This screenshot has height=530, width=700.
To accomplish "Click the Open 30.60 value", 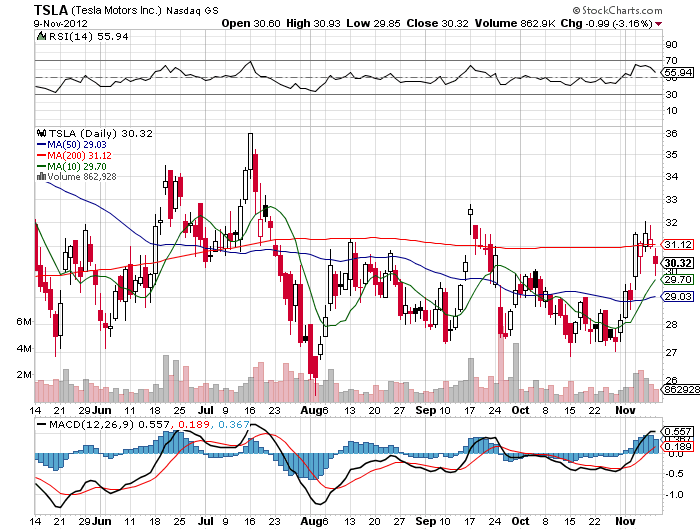I will point(251,23).
